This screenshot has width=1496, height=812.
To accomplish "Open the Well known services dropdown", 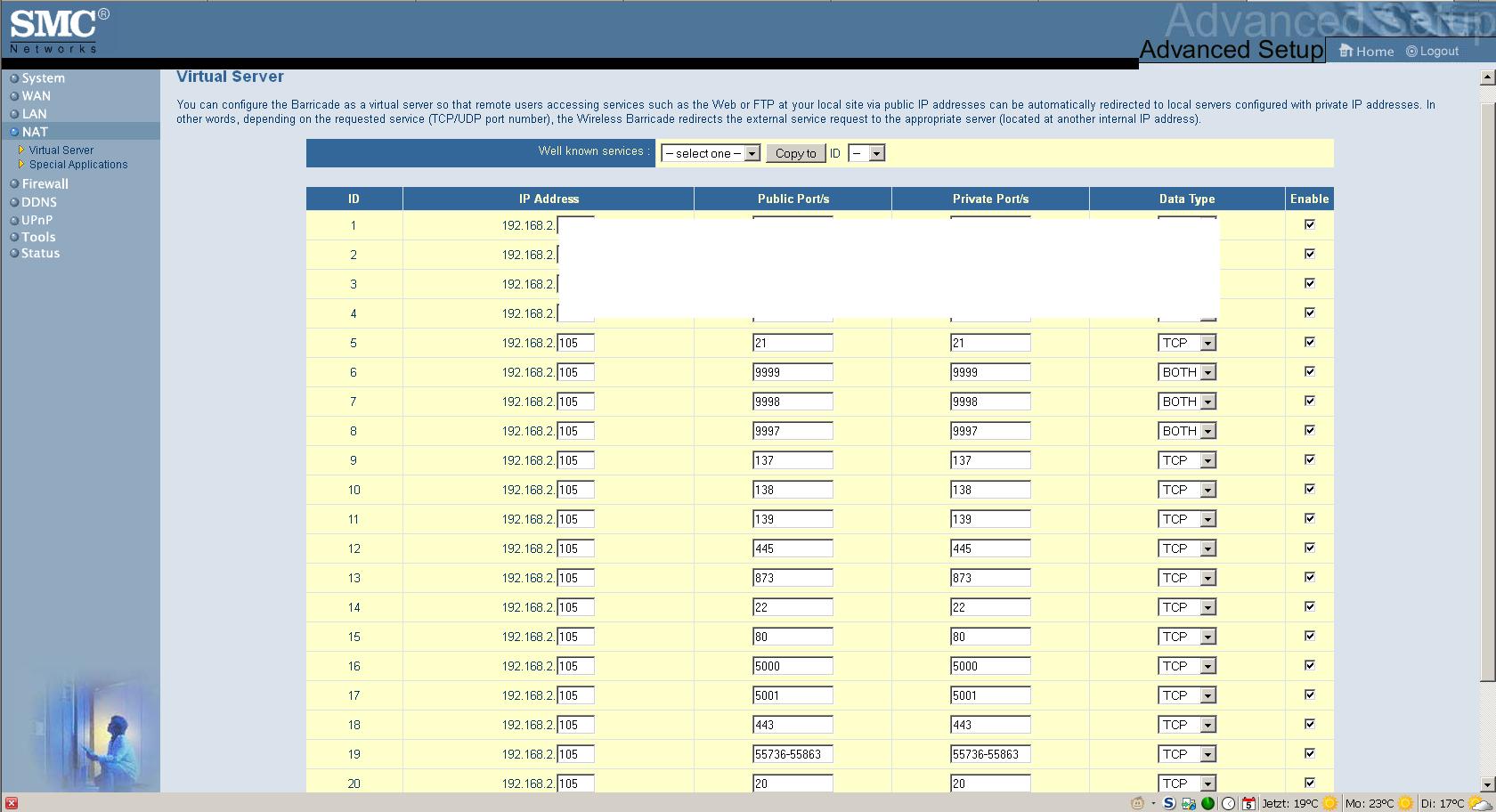I will [711, 153].
